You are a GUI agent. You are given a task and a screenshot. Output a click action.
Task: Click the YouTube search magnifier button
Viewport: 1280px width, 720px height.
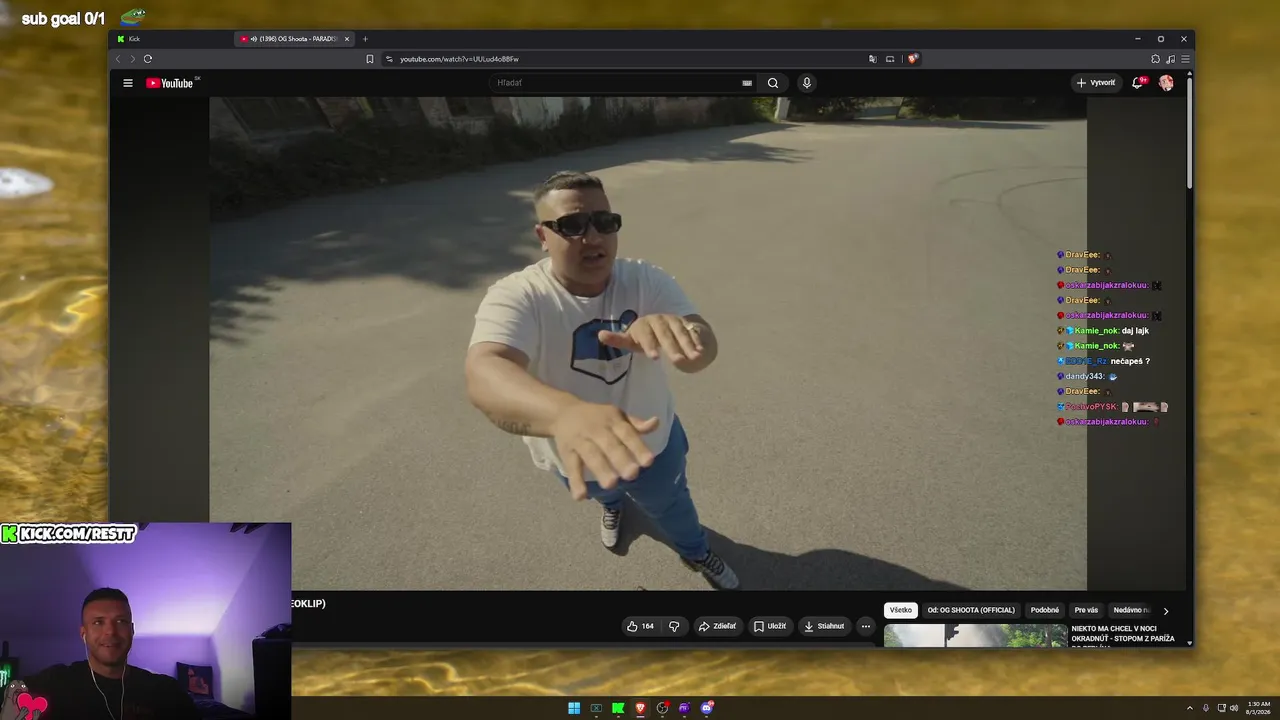point(773,83)
